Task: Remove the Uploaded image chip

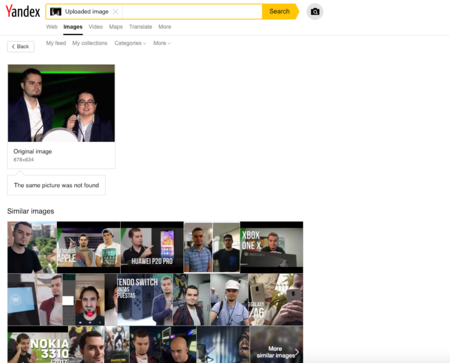Action: pos(115,12)
